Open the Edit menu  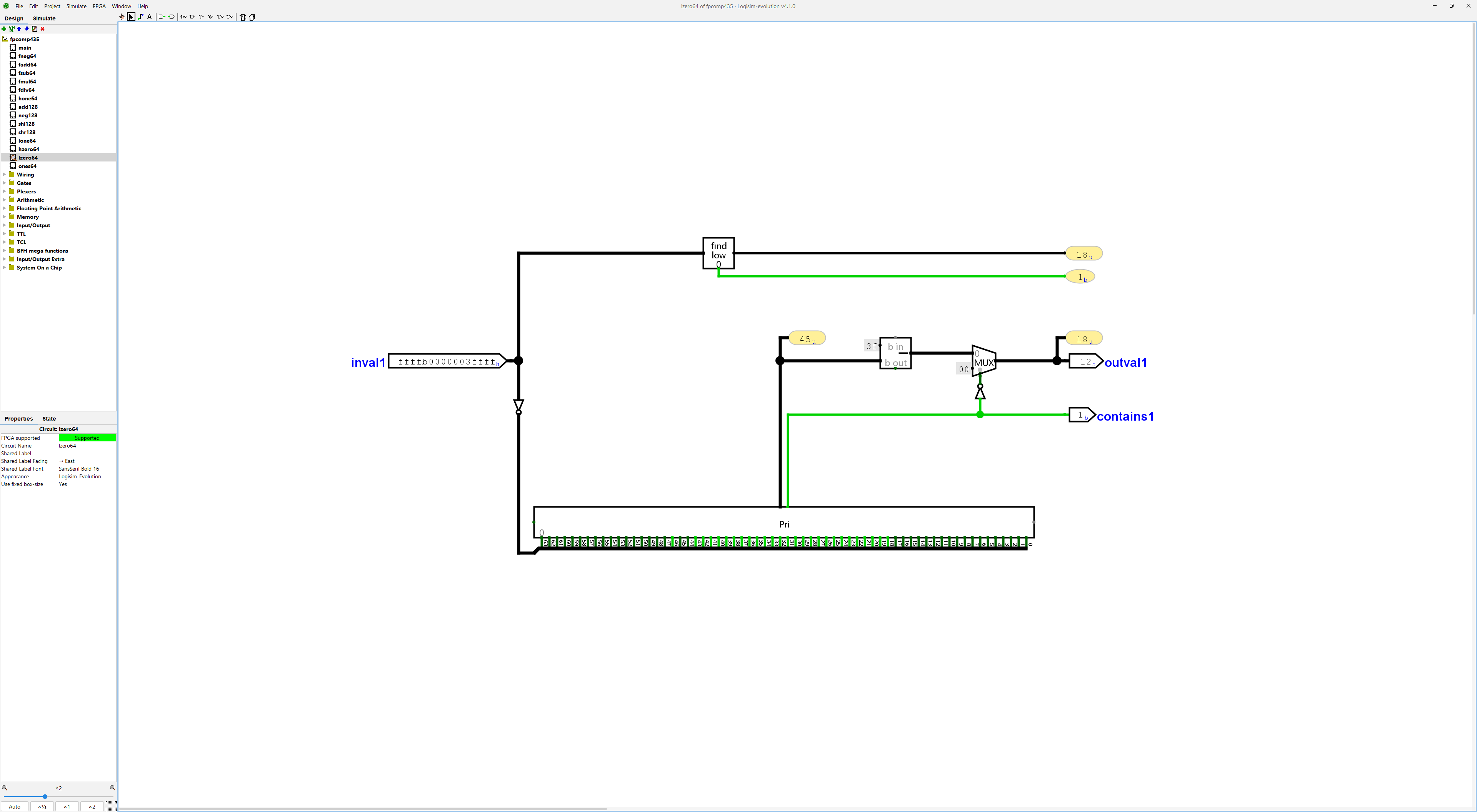coord(34,6)
